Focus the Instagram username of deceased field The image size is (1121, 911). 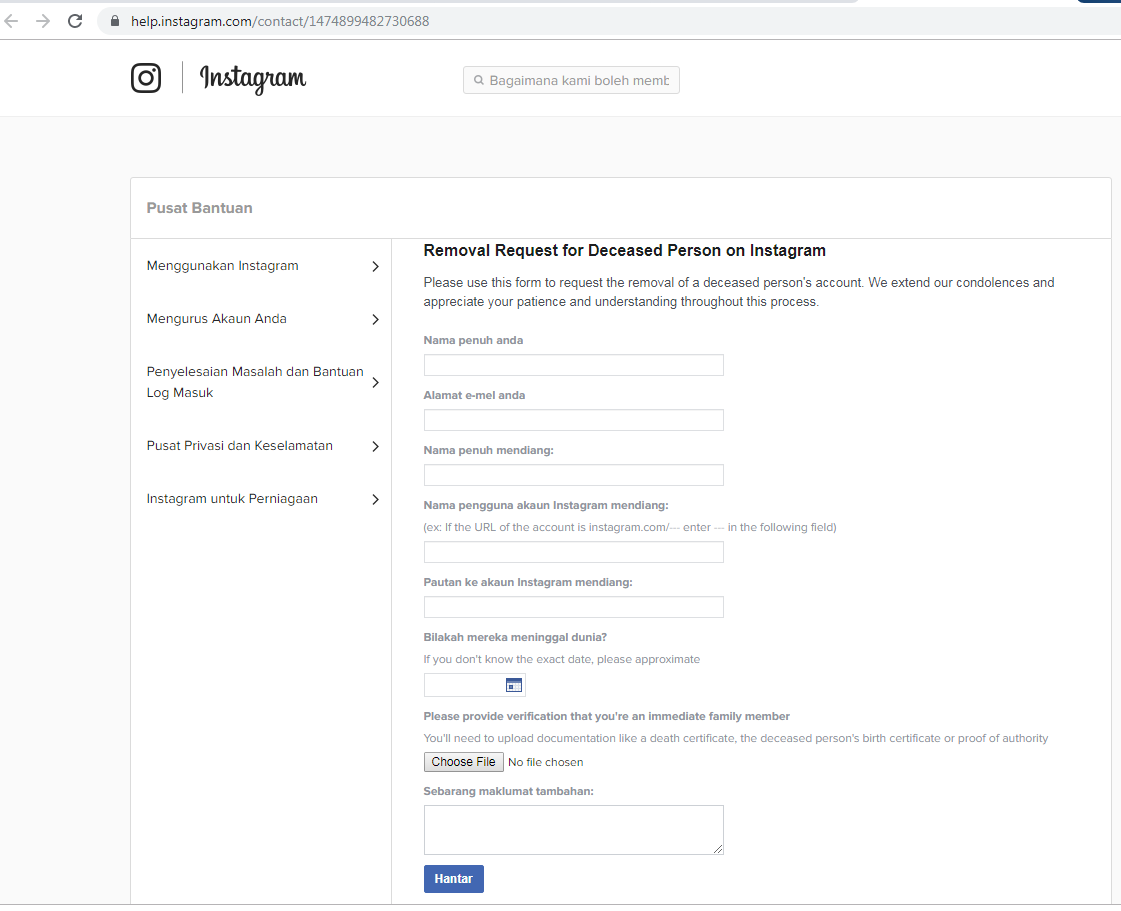(x=573, y=552)
